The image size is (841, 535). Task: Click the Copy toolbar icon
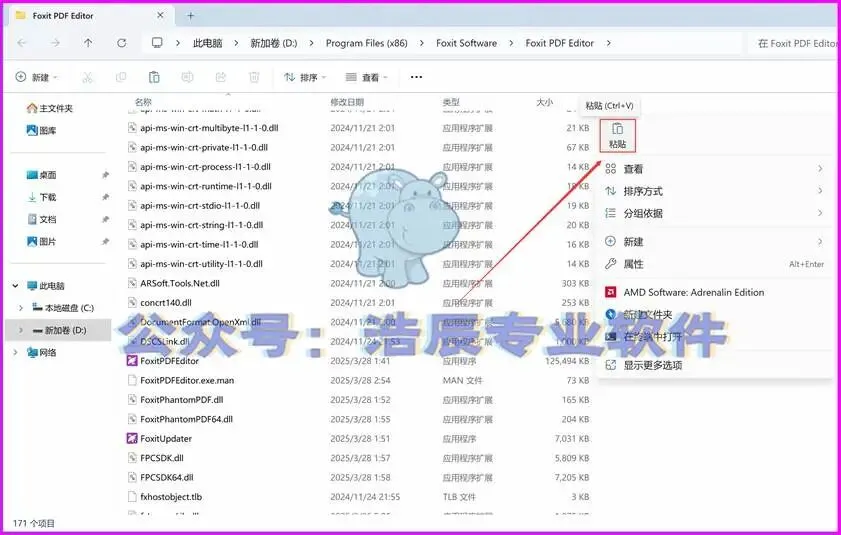[121, 77]
